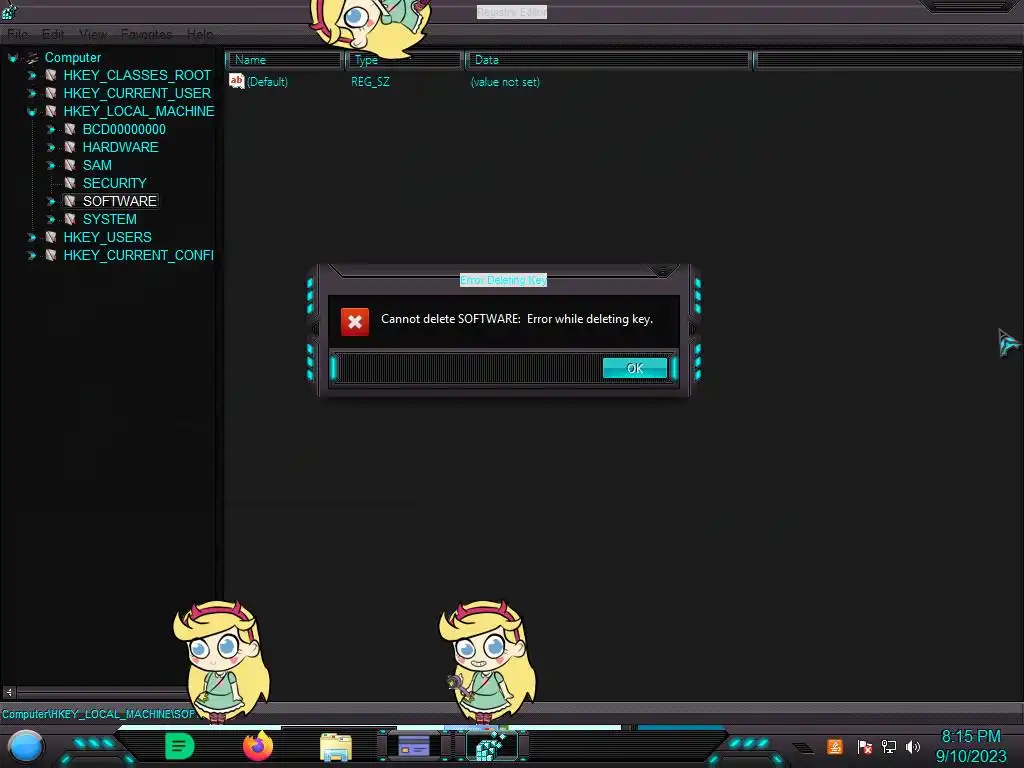Open File Explorer from taskbar
The height and width of the screenshot is (768, 1024).
pyautogui.click(x=336, y=748)
